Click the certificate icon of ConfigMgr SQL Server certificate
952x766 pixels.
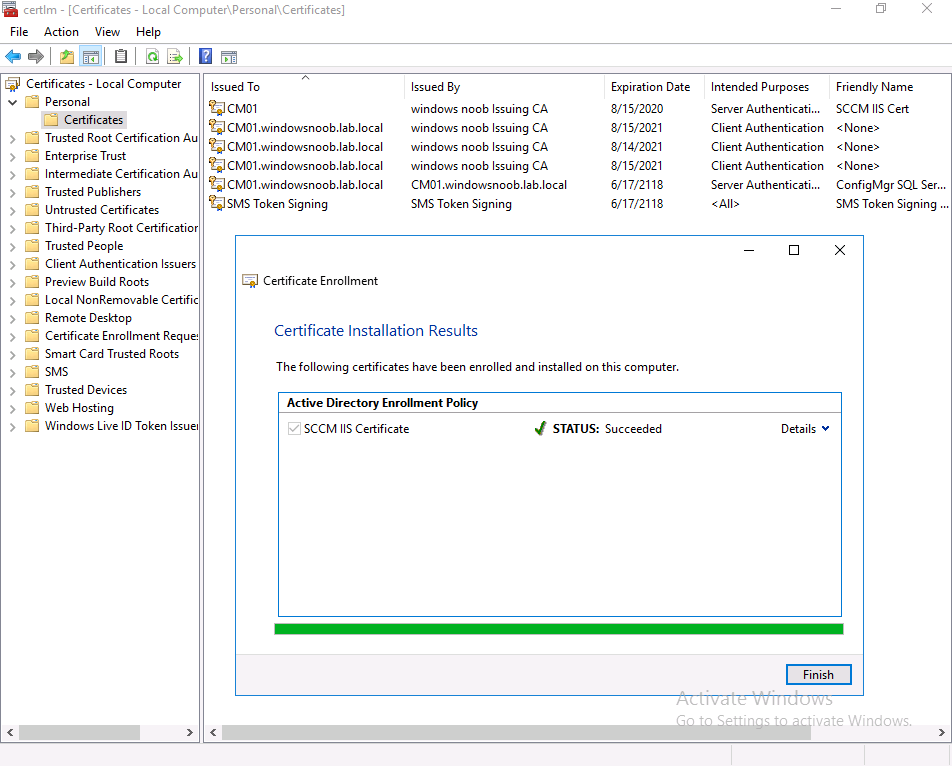pyautogui.click(x=217, y=184)
